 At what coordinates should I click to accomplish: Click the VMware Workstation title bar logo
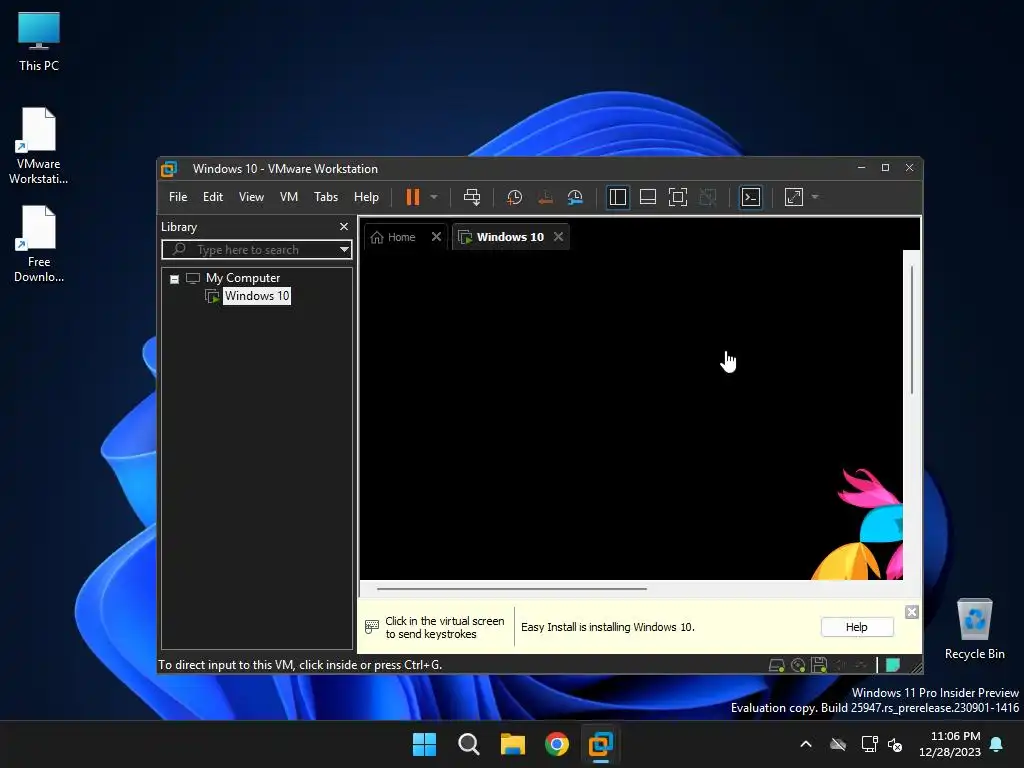169,169
